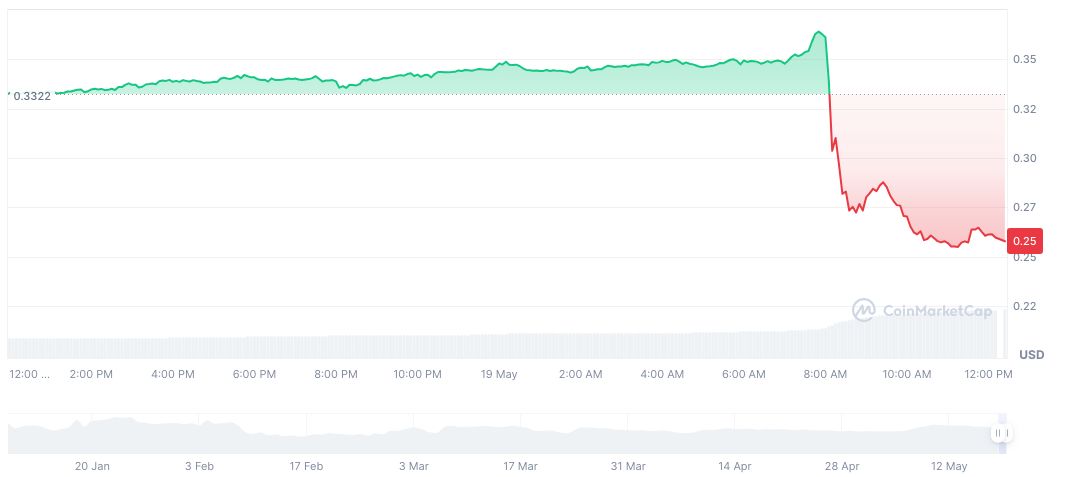Jump to 20 Jan in the navigator
1072x477 pixels.
[x=92, y=466]
